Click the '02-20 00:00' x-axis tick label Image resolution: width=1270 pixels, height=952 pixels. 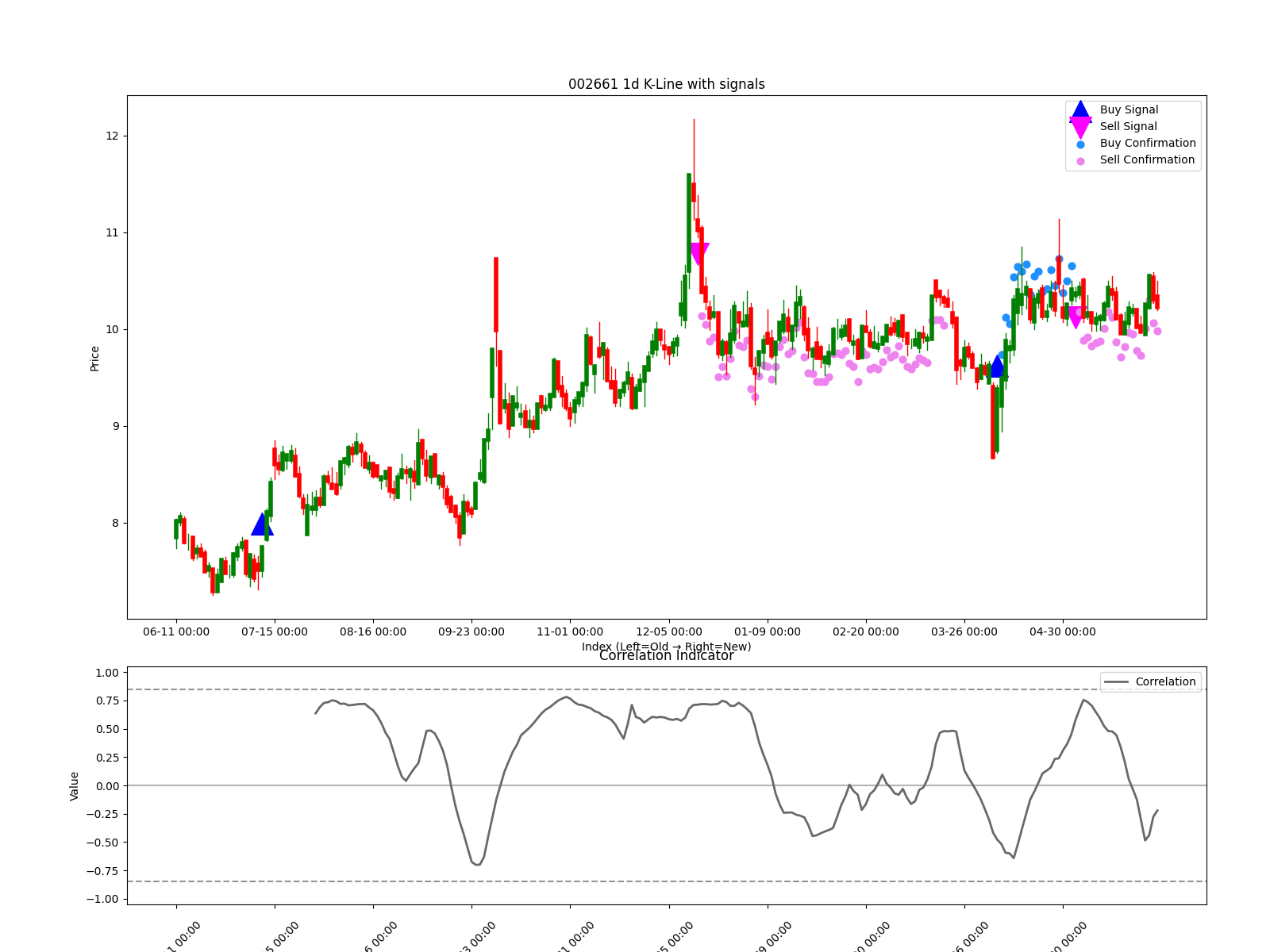click(x=866, y=632)
